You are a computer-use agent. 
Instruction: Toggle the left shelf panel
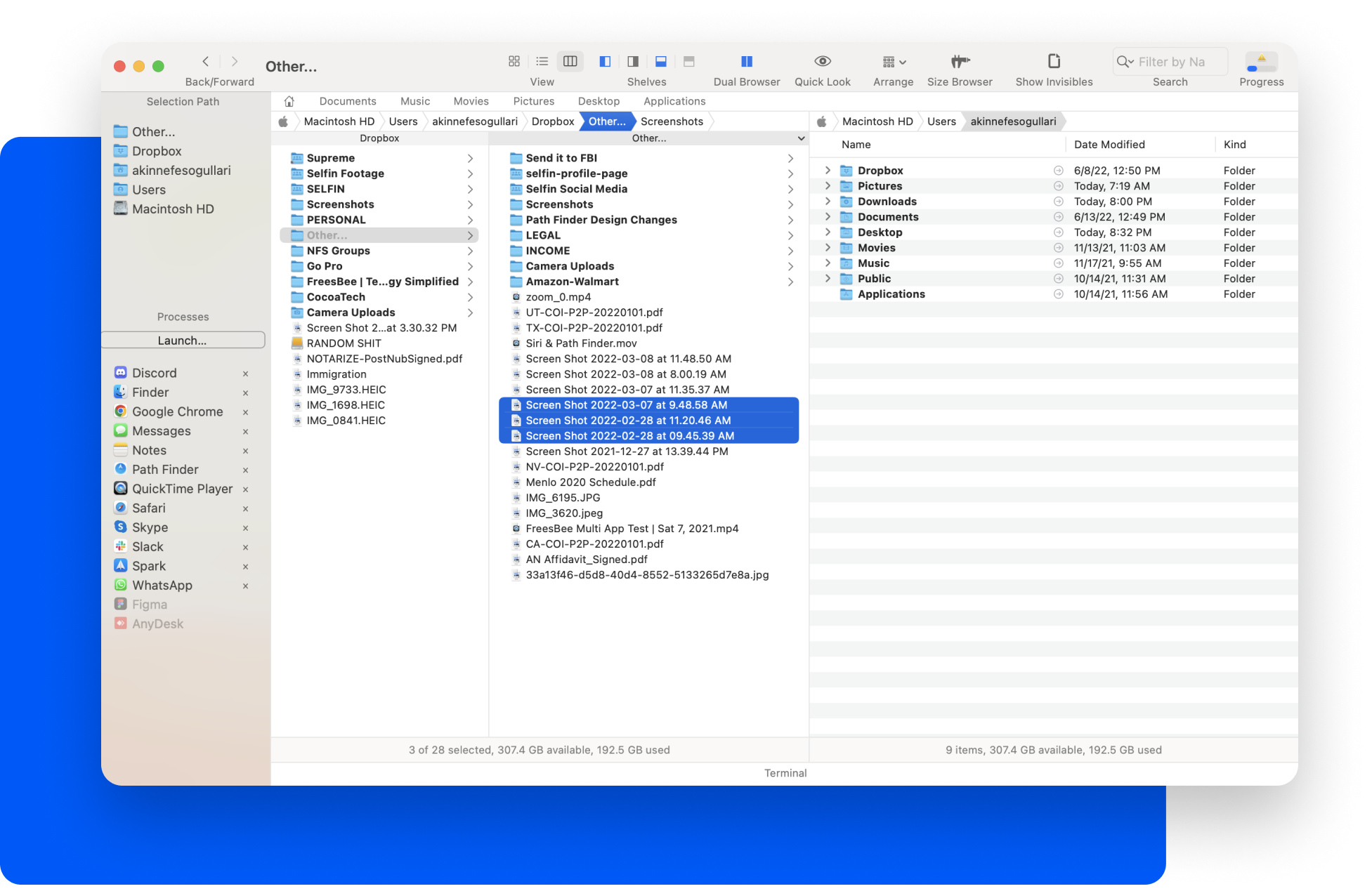coord(605,62)
